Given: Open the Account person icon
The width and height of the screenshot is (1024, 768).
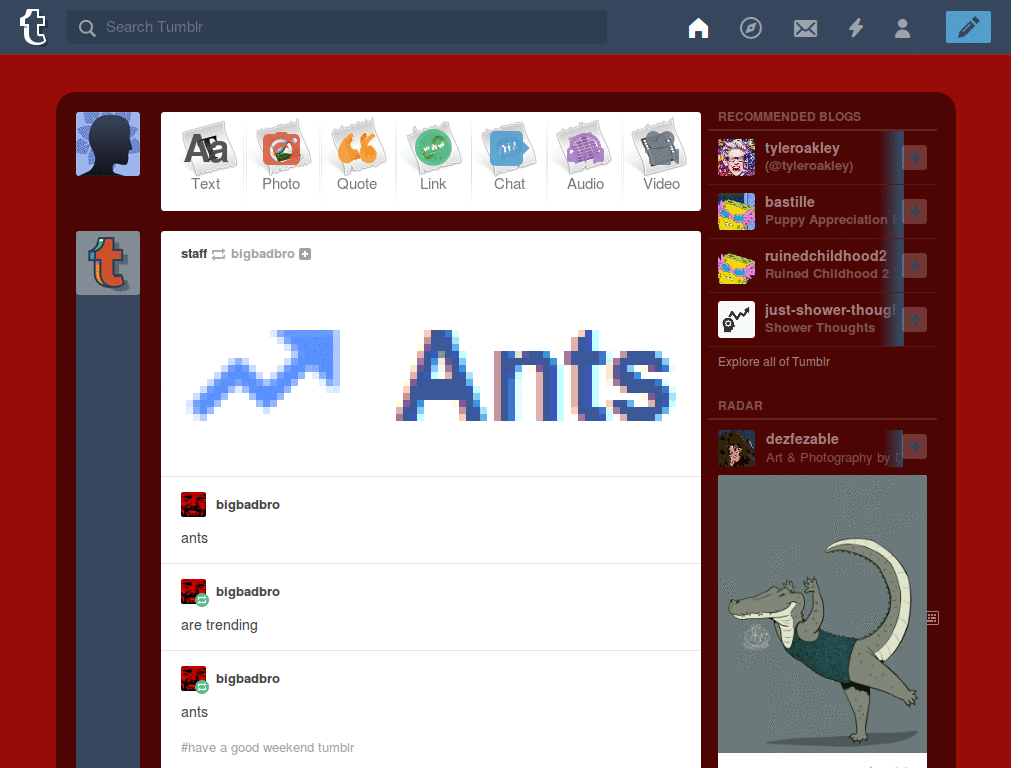Looking at the screenshot, I should tap(903, 28).
